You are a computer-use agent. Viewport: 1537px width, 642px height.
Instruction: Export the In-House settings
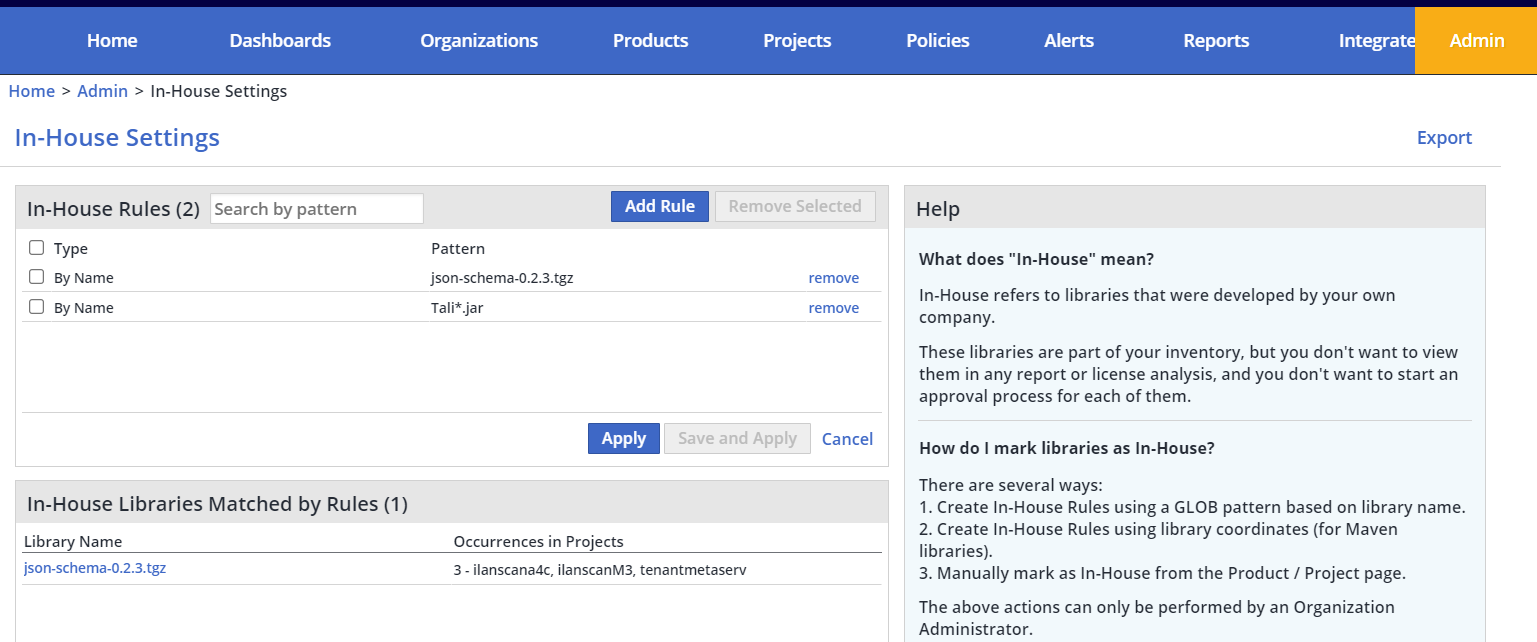[x=1444, y=138]
